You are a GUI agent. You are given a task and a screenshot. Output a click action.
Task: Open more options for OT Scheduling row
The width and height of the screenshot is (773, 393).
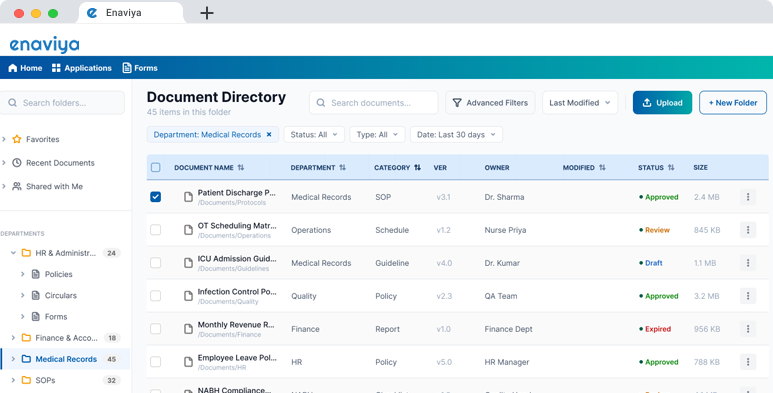tap(748, 230)
